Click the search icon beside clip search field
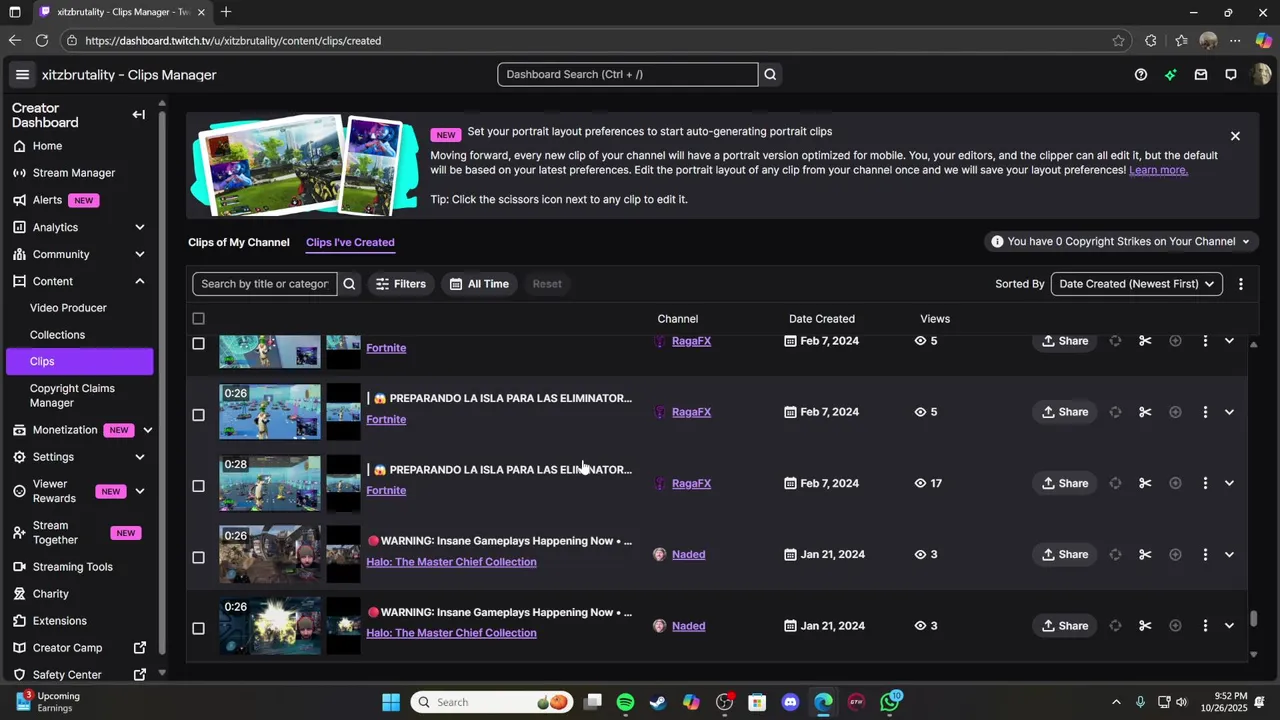 pyautogui.click(x=349, y=284)
